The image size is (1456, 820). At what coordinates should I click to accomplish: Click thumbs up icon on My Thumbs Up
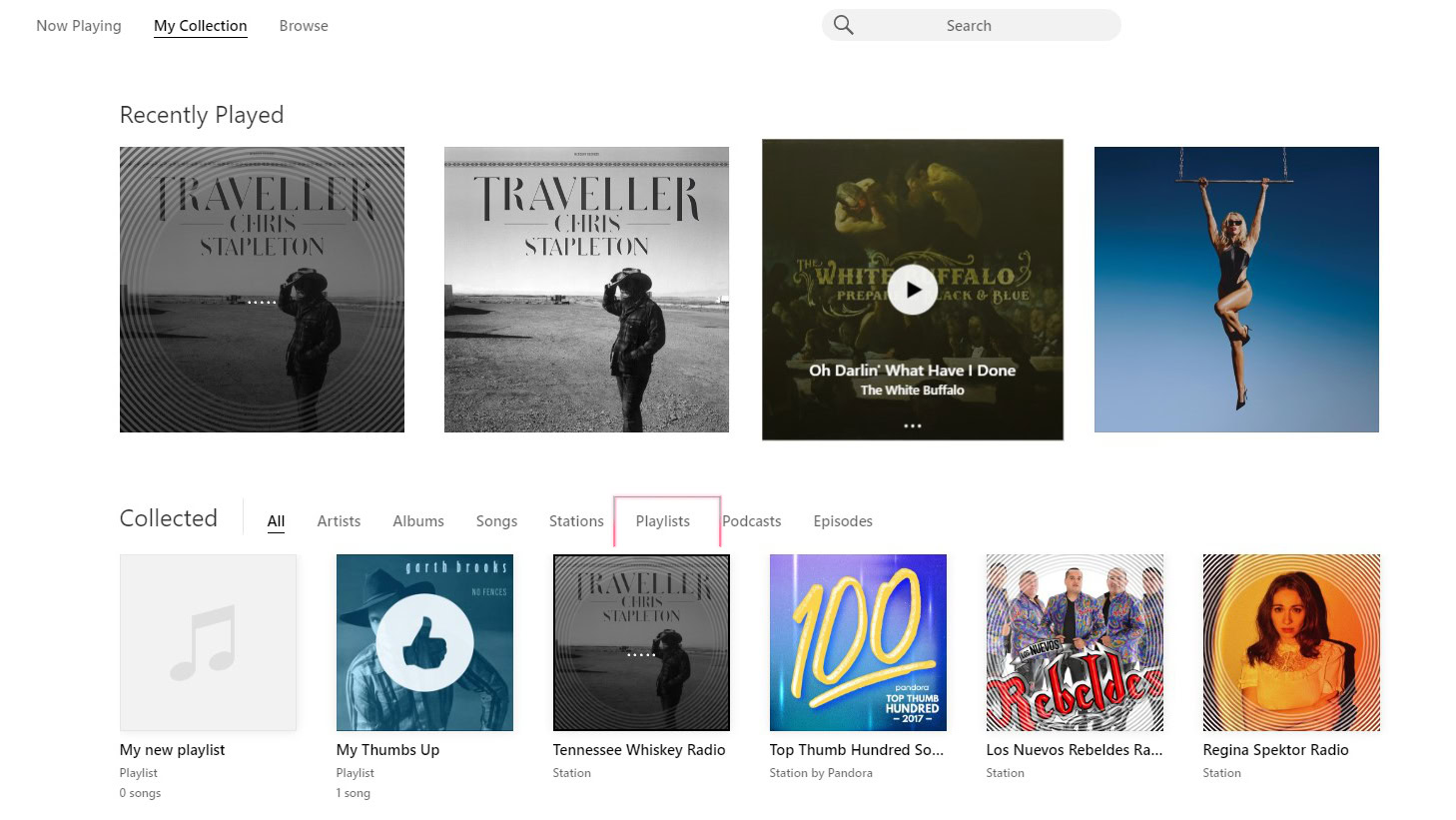pos(424,642)
